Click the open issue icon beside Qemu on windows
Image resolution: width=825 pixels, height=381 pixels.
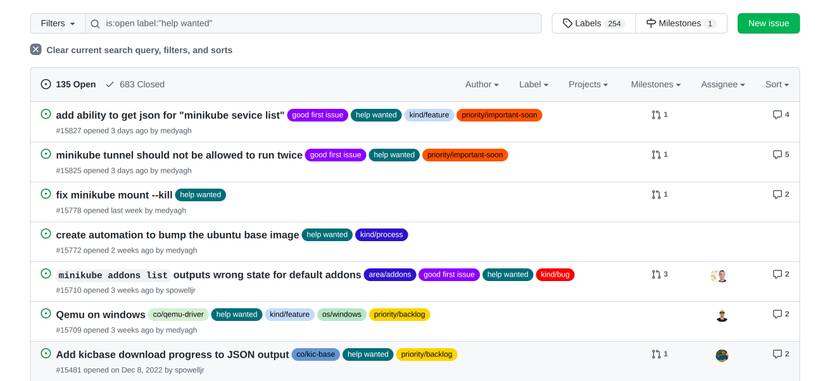[46, 314]
